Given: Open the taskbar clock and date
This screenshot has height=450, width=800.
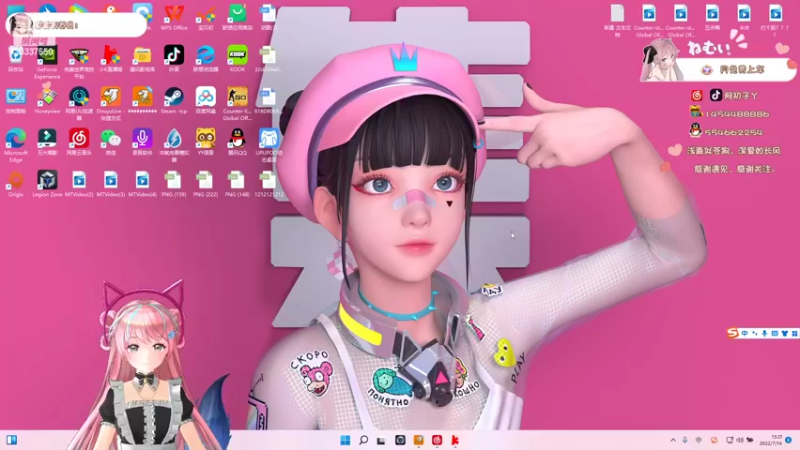Looking at the screenshot, I should [x=770, y=440].
